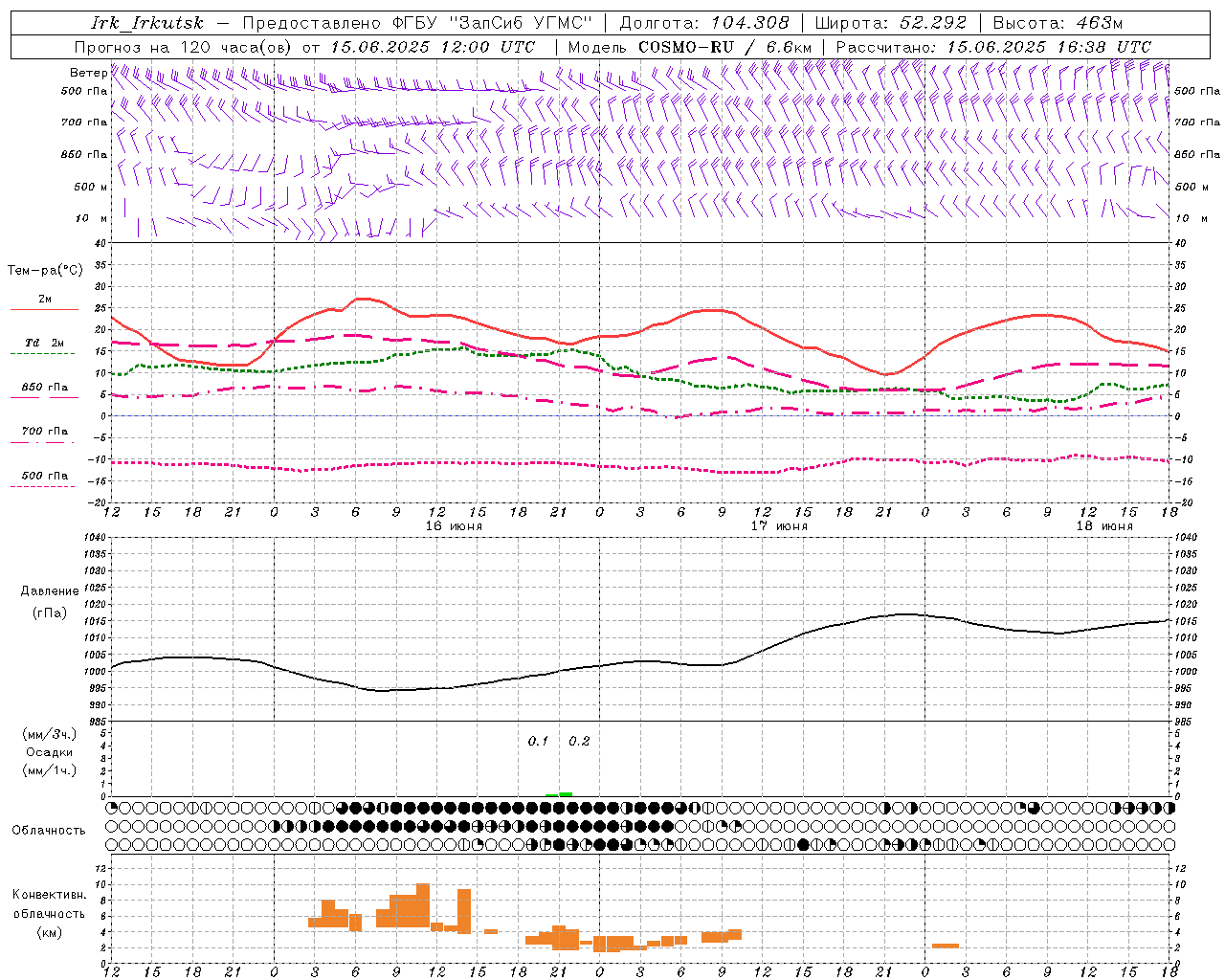This screenshot has height=980, width=1225.
Task: Select the Давление pressure chart title
Action: click(50, 591)
